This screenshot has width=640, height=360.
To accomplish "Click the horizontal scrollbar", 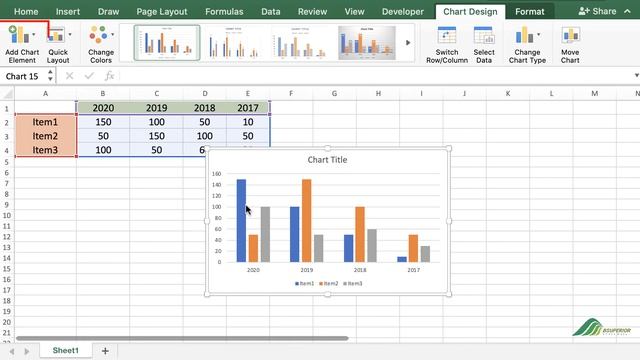I will coord(182,338).
